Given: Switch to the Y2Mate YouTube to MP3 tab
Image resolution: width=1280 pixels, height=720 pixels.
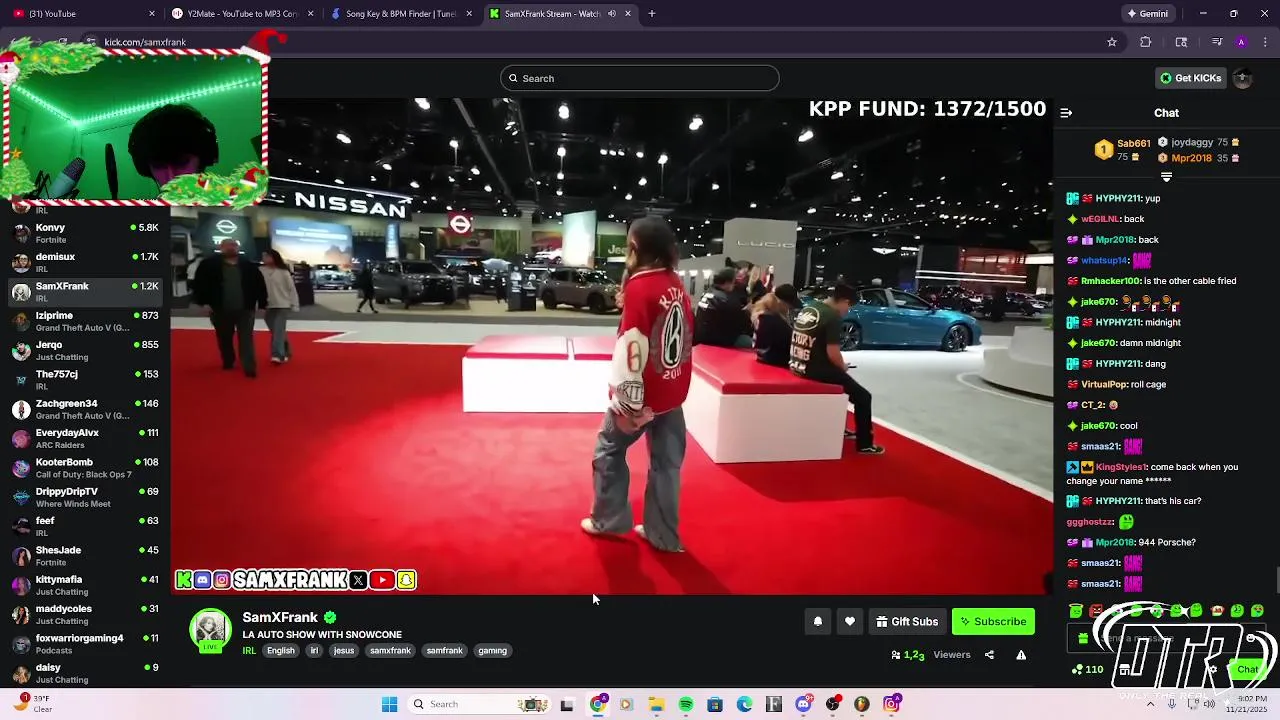Looking at the screenshot, I should point(243,14).
